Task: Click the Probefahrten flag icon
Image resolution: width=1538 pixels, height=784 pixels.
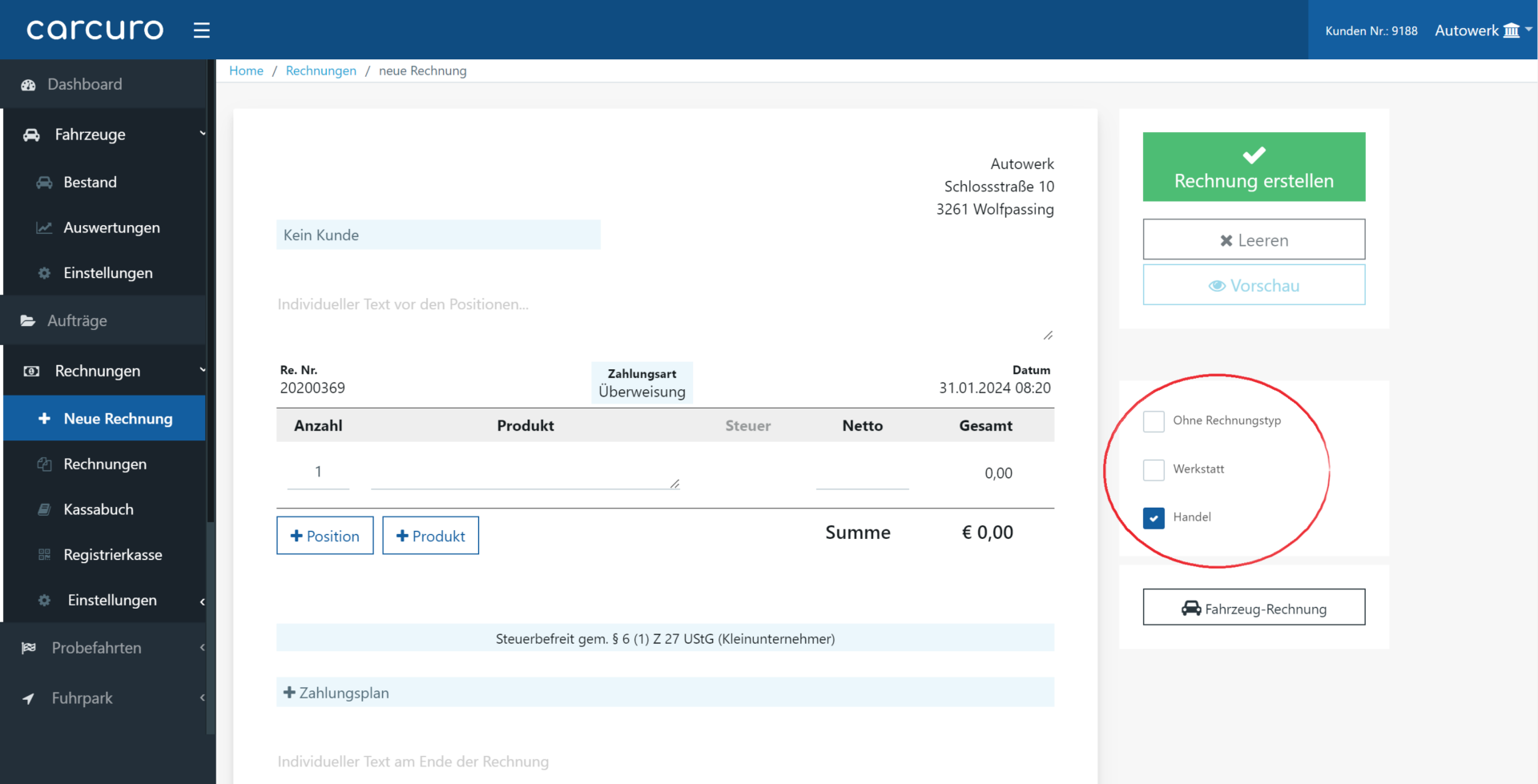Action: [28, 648]
